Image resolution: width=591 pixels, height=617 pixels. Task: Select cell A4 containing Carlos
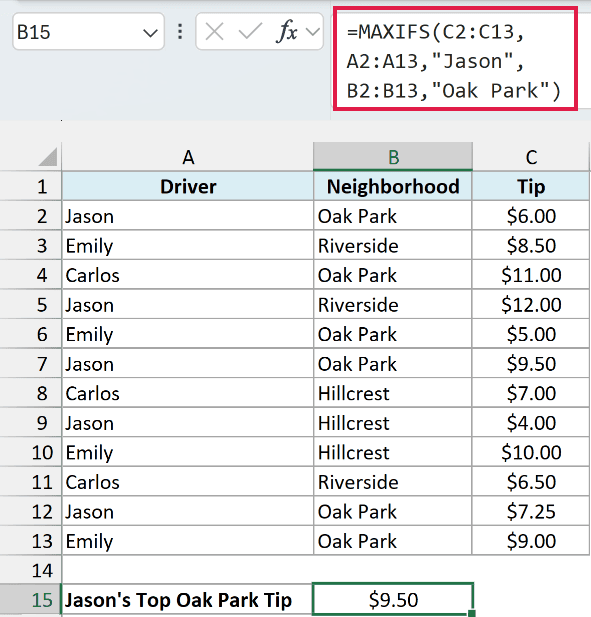188,275
